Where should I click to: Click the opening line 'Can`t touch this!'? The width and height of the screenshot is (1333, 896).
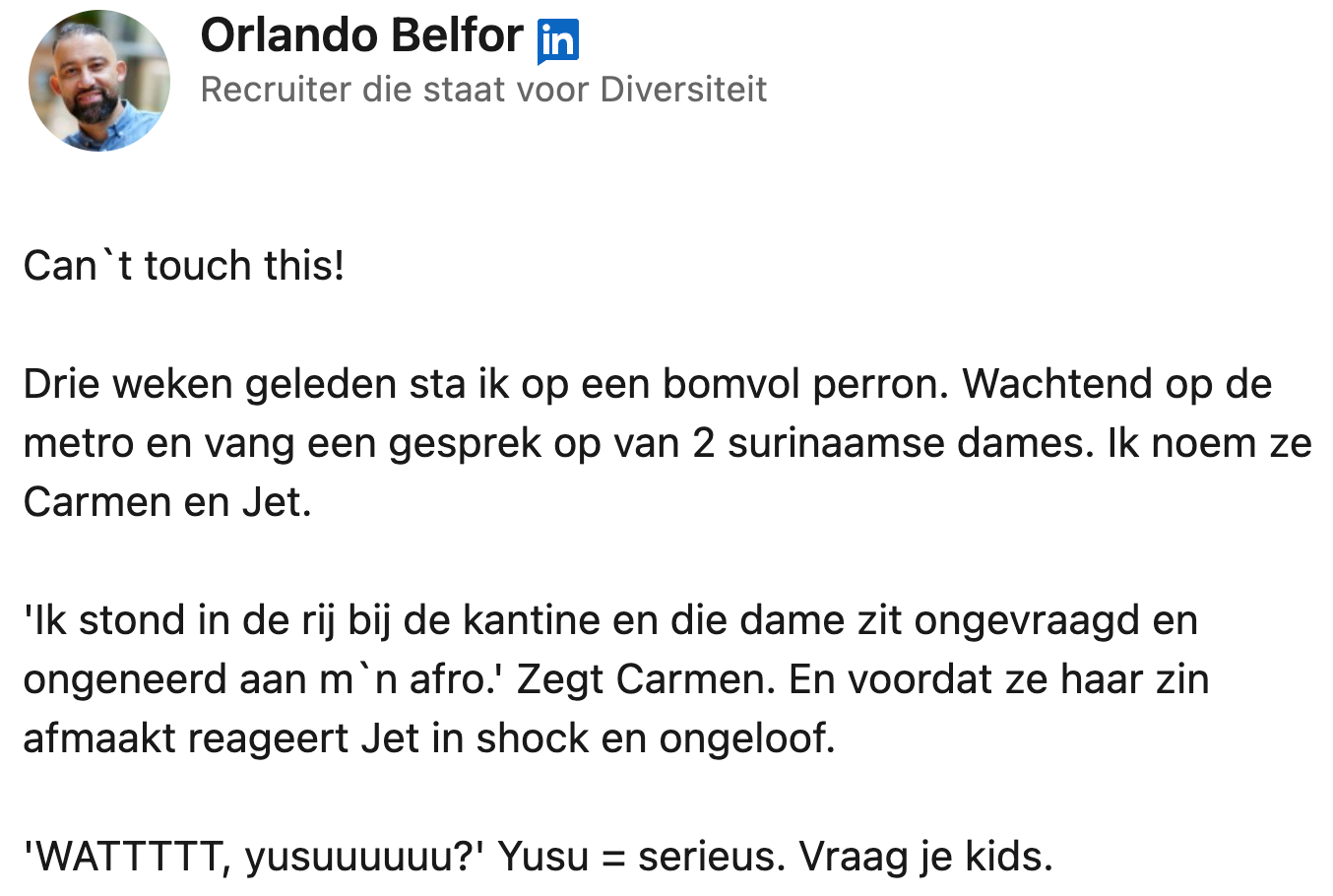click(x=184, y=266)
